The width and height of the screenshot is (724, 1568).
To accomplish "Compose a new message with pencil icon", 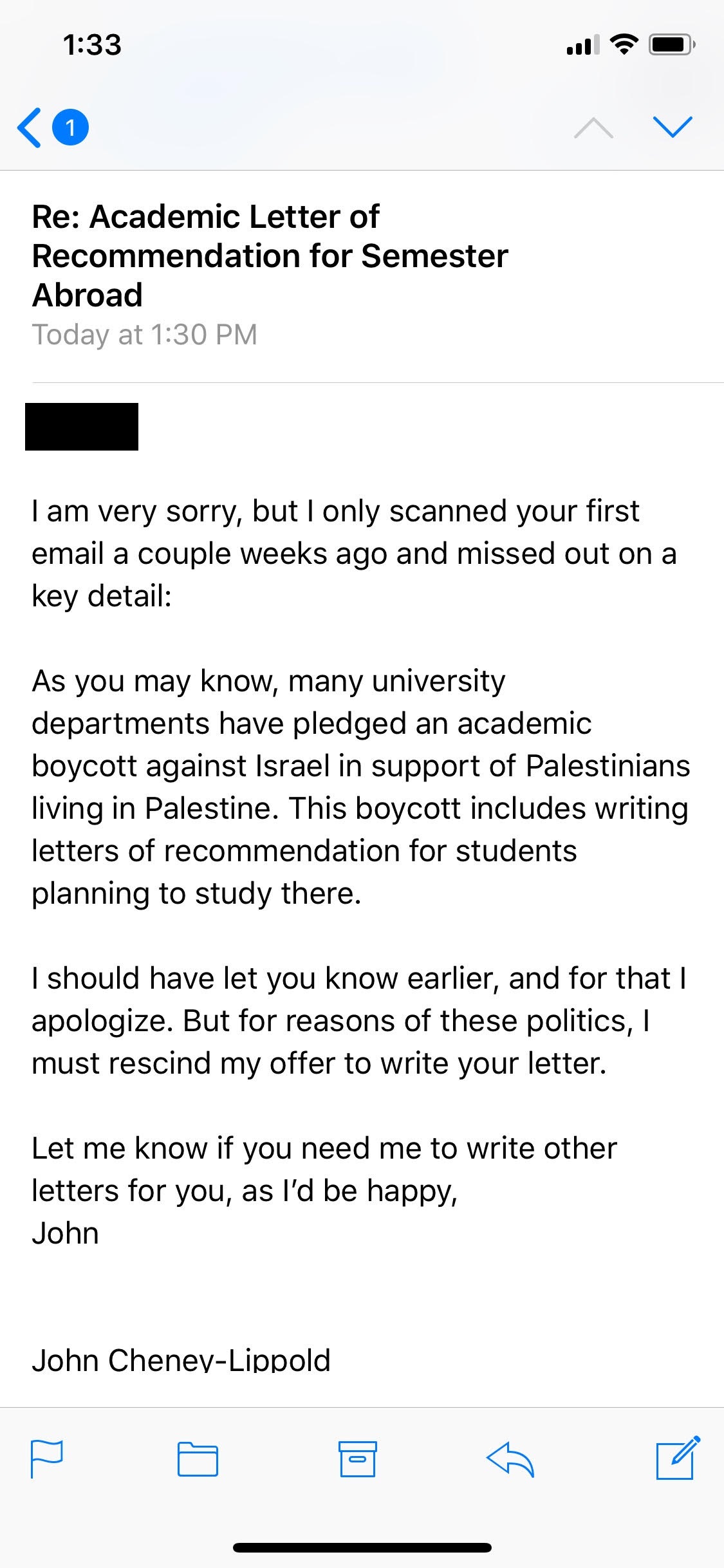I will coord(678,1457).
